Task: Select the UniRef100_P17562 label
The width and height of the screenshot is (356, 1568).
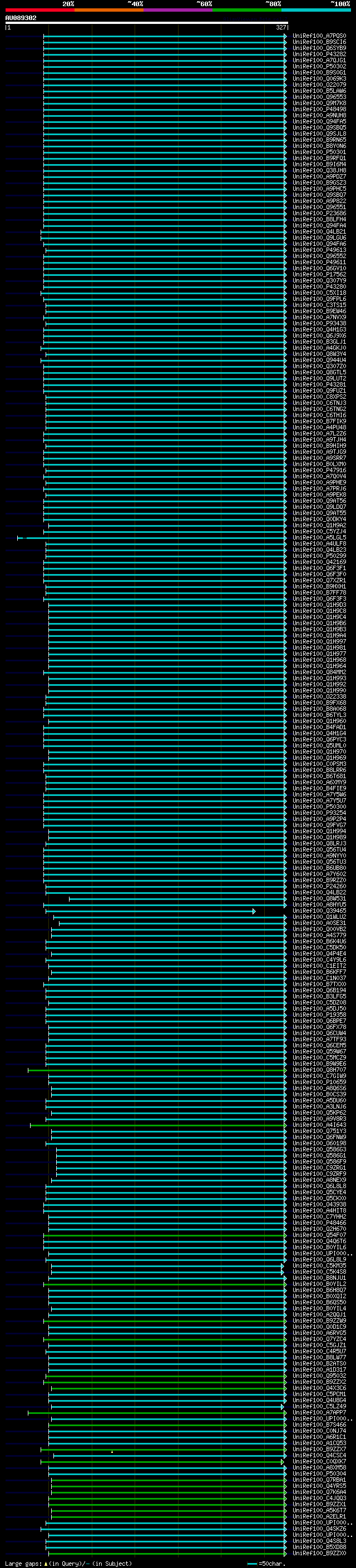Action: pos(319,275)
